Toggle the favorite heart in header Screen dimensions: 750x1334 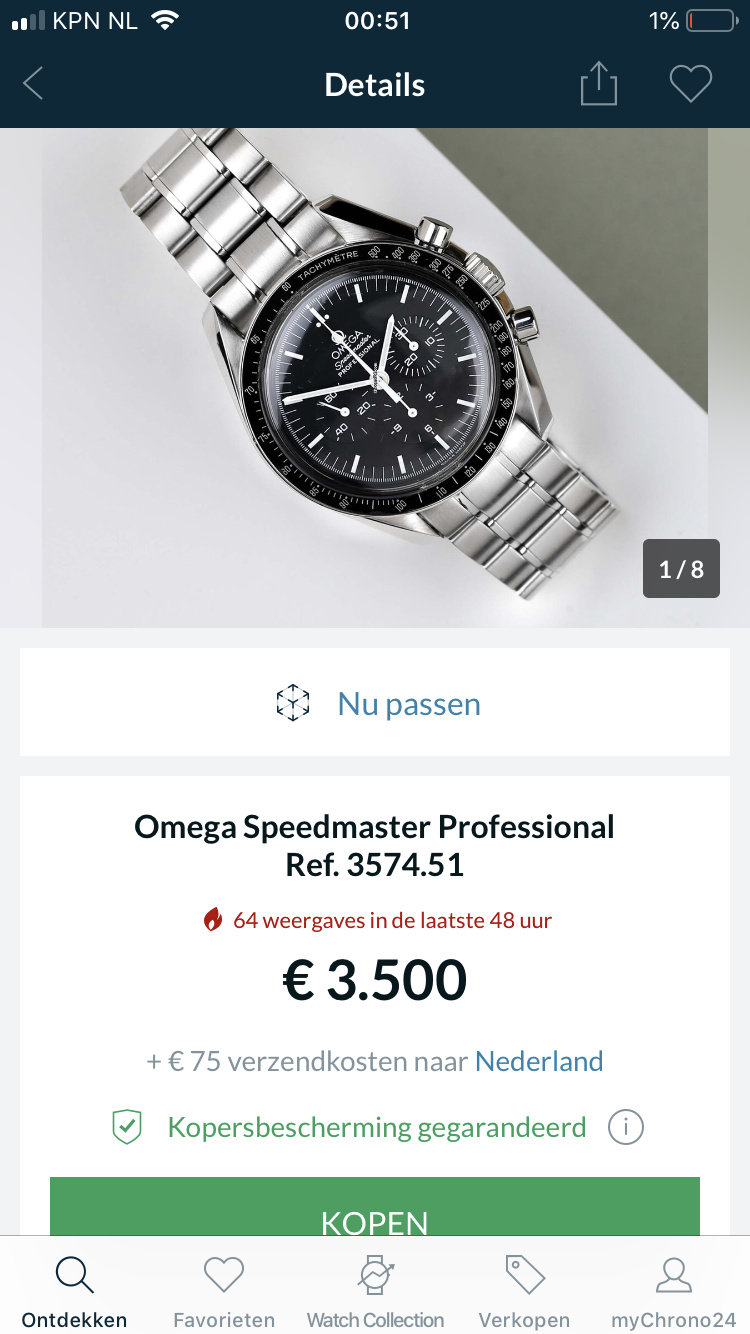click(x=690, y=84)
